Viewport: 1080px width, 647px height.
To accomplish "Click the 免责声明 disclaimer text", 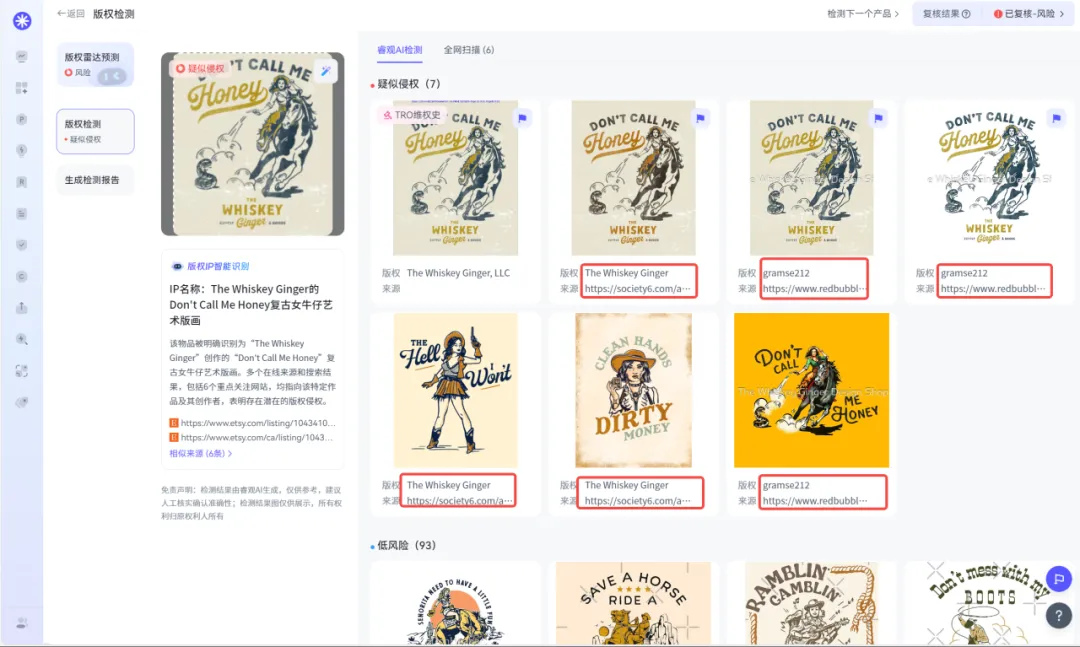I will pyautogui.click(x=251, y=503).
